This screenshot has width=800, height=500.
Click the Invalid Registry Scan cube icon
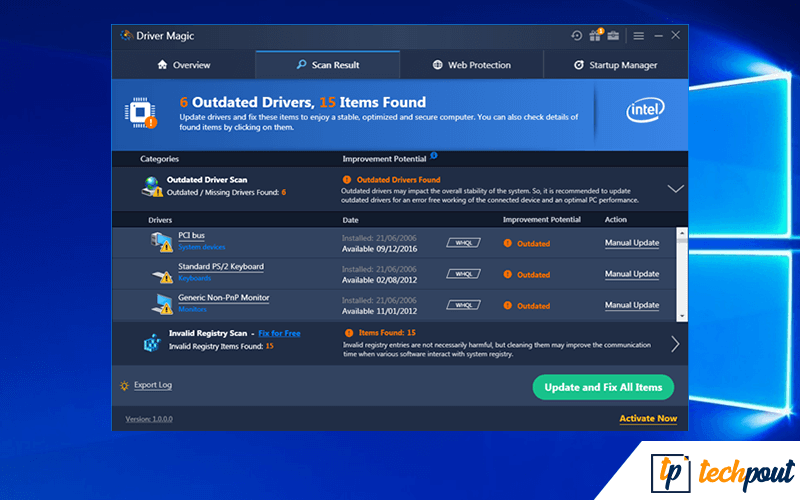[152, 343]
